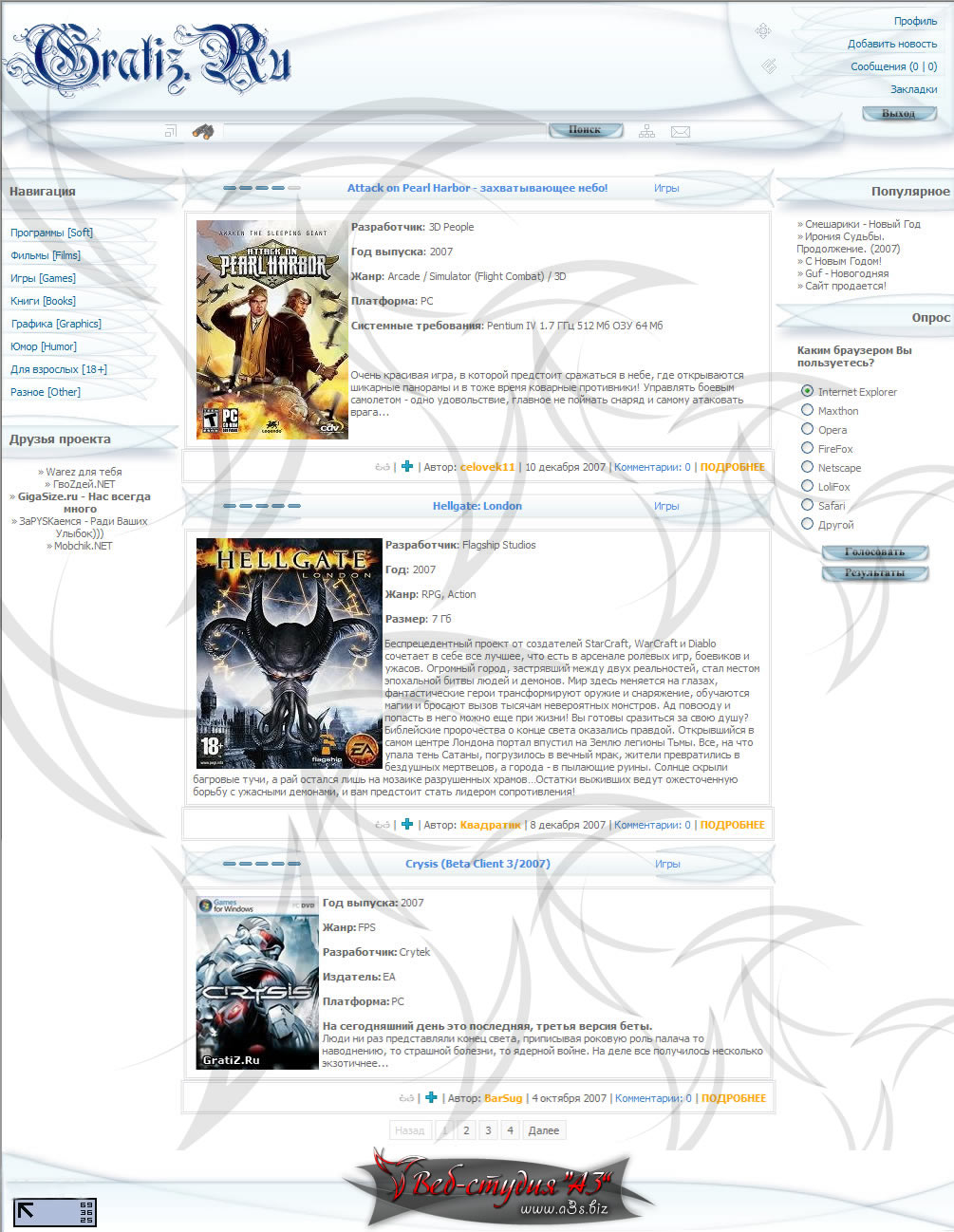Open Разное [Other] navigation item
The image size is (954, 1232).
pyautogui.click(x=46, y=392)
